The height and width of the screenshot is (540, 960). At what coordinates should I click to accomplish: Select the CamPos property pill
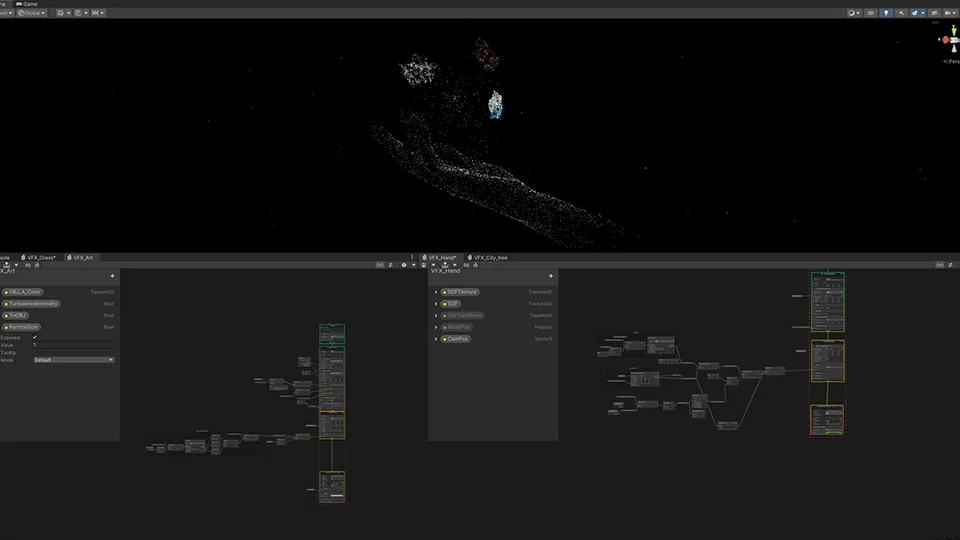[x=456, y=339]
